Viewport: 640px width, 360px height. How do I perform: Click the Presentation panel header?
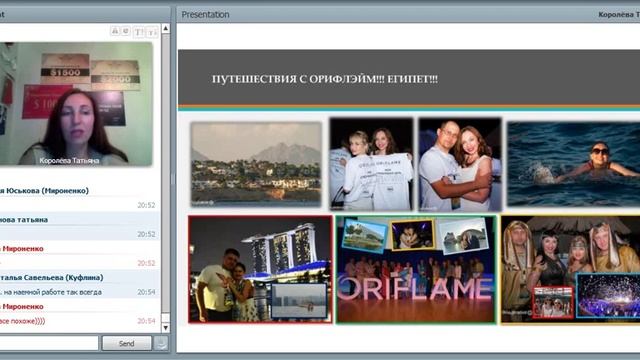[408, 15]
